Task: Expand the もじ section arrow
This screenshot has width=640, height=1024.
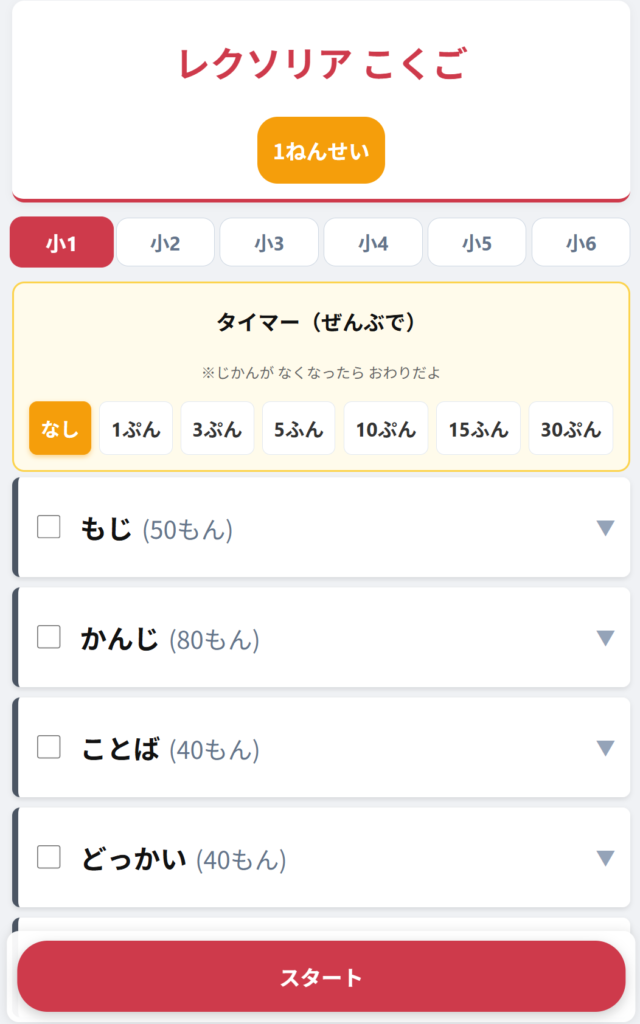Action: pyautogui.click(x=605, y=528)
